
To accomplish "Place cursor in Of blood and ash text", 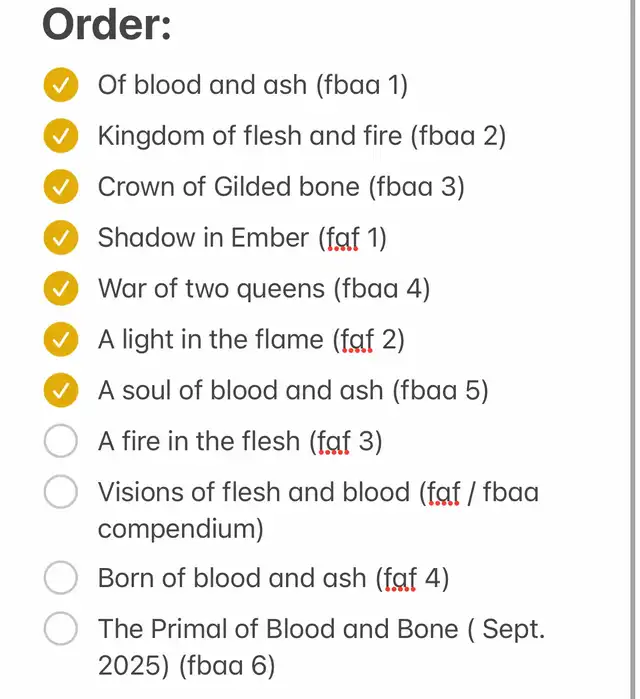I will (x=202, y=85).
